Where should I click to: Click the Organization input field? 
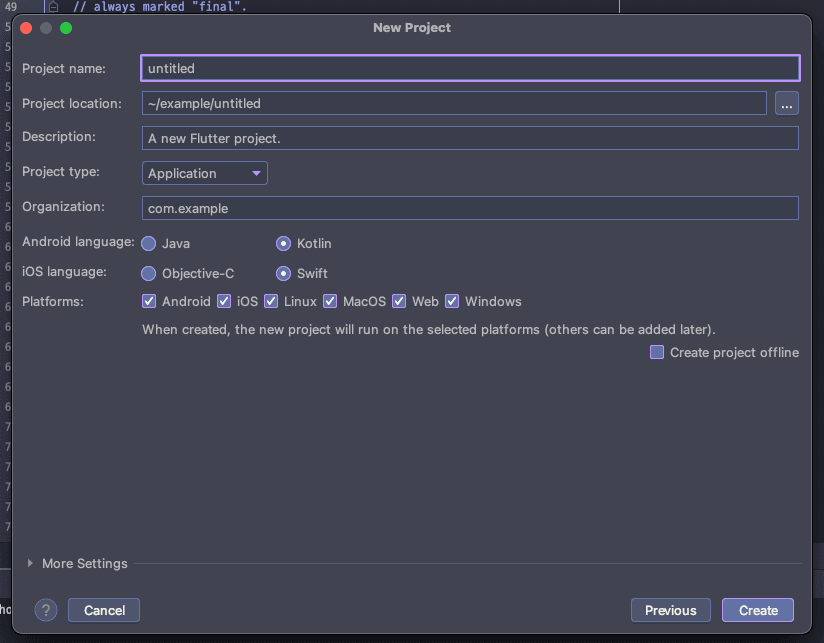[470, 209]
